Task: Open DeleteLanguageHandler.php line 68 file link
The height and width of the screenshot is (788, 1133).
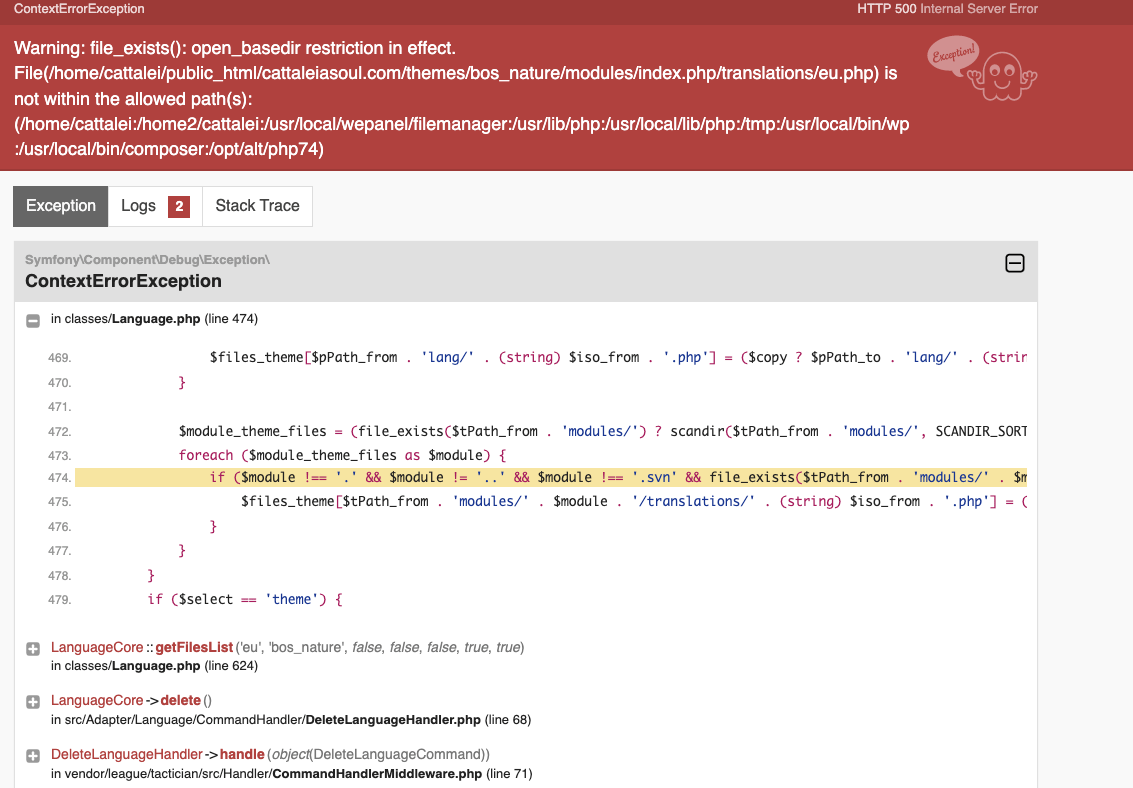Action: point(291,719)
